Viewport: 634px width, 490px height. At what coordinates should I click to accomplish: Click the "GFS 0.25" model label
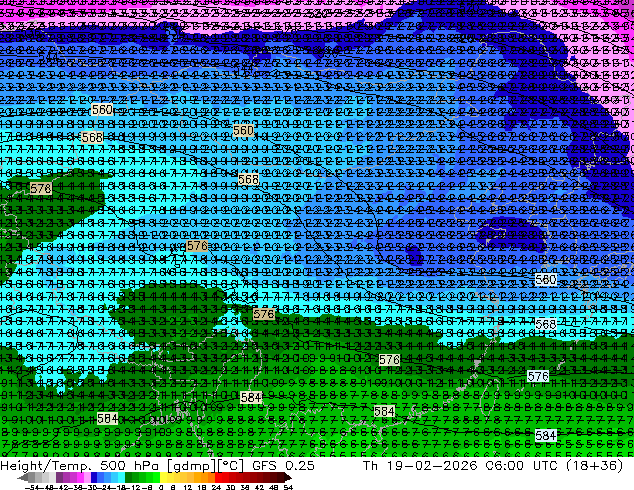click(283, 465)
